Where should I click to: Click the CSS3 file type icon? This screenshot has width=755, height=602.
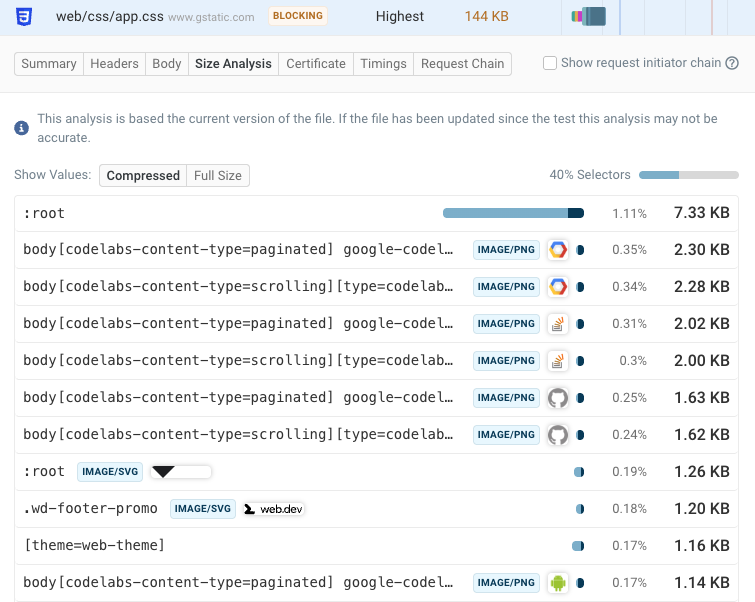pyautogui.click(x=24, y=16)
